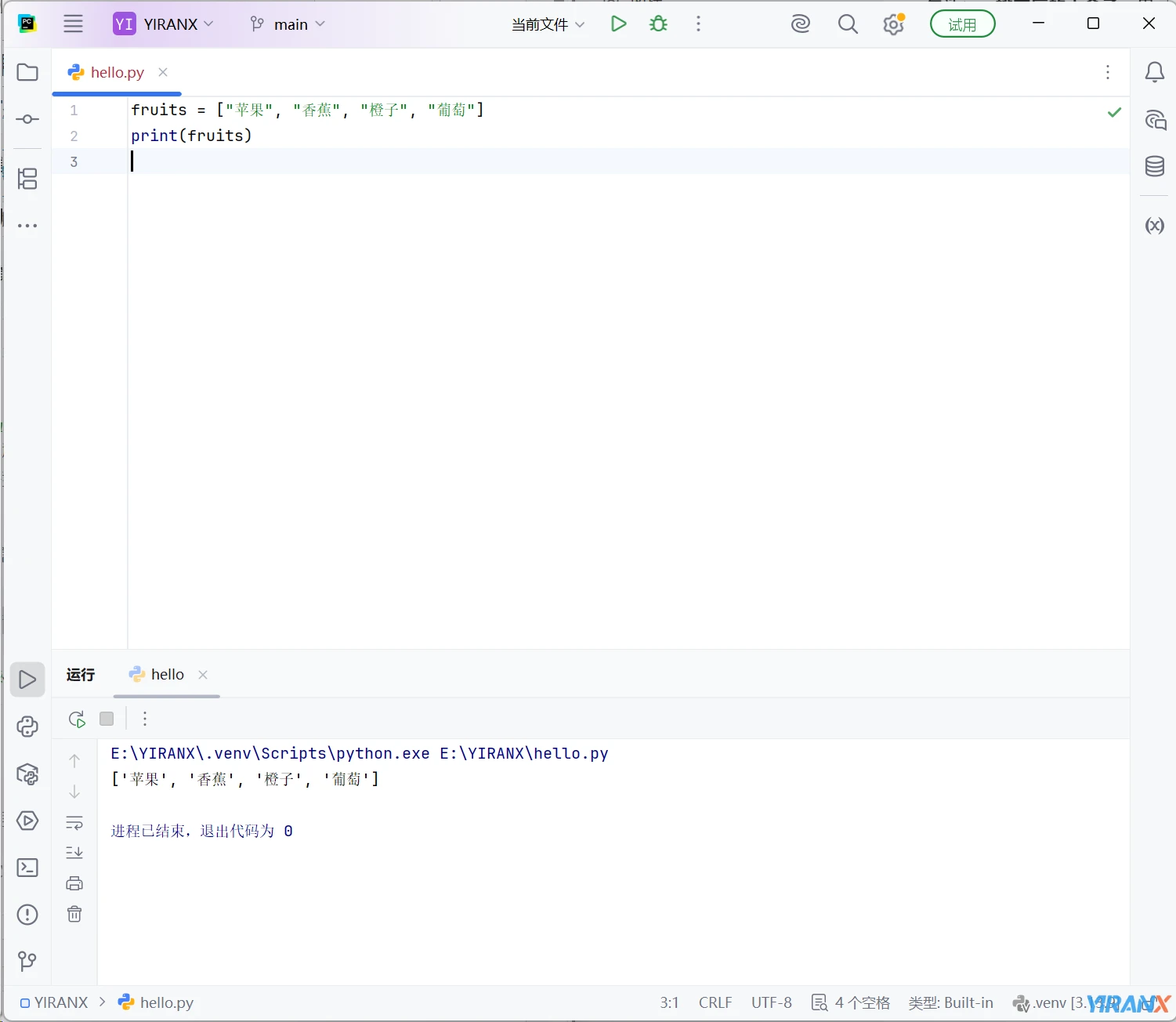Click the 3:1 caret position indicator
The height and width of the screenshot is (1022, 1176).
(669, 1002)
